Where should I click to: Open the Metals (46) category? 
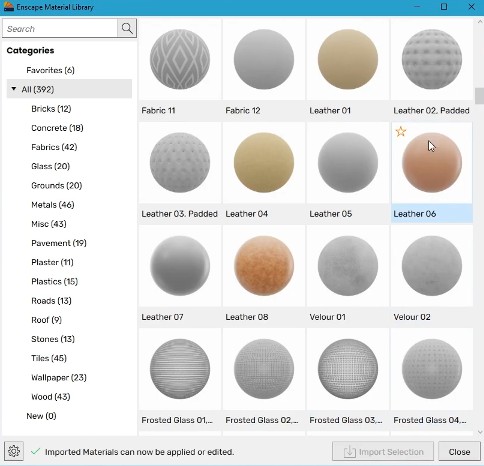tap(53, 205)
